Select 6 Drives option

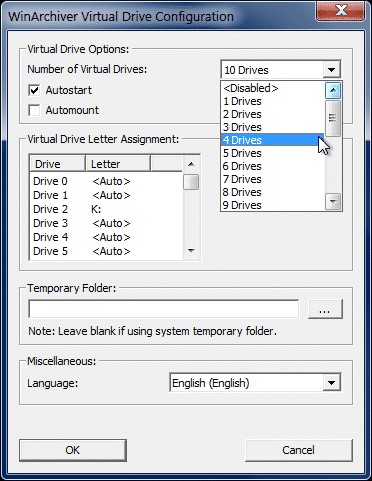click(x=273, y=166)
